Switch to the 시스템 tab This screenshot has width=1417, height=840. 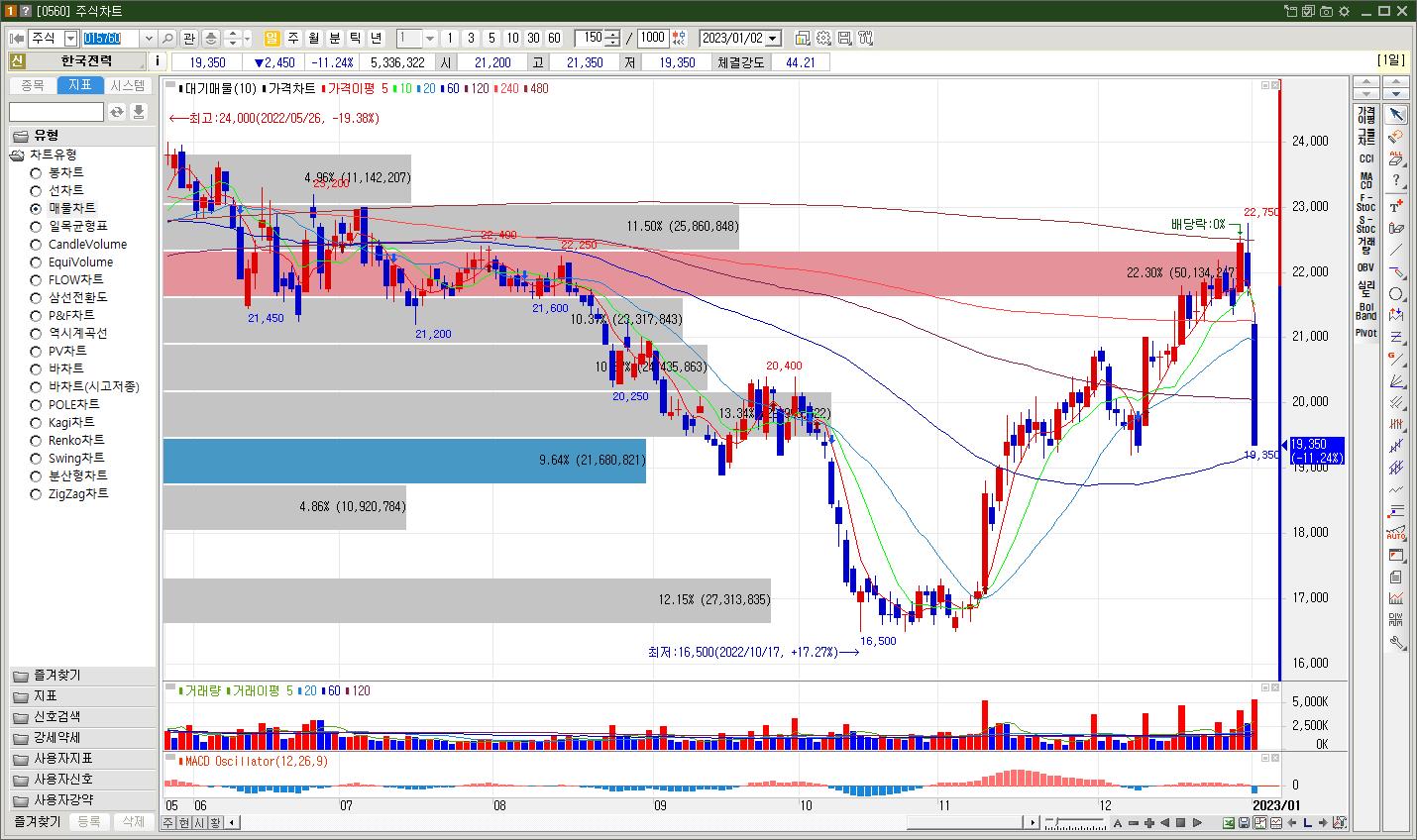[x=128, y=86]
